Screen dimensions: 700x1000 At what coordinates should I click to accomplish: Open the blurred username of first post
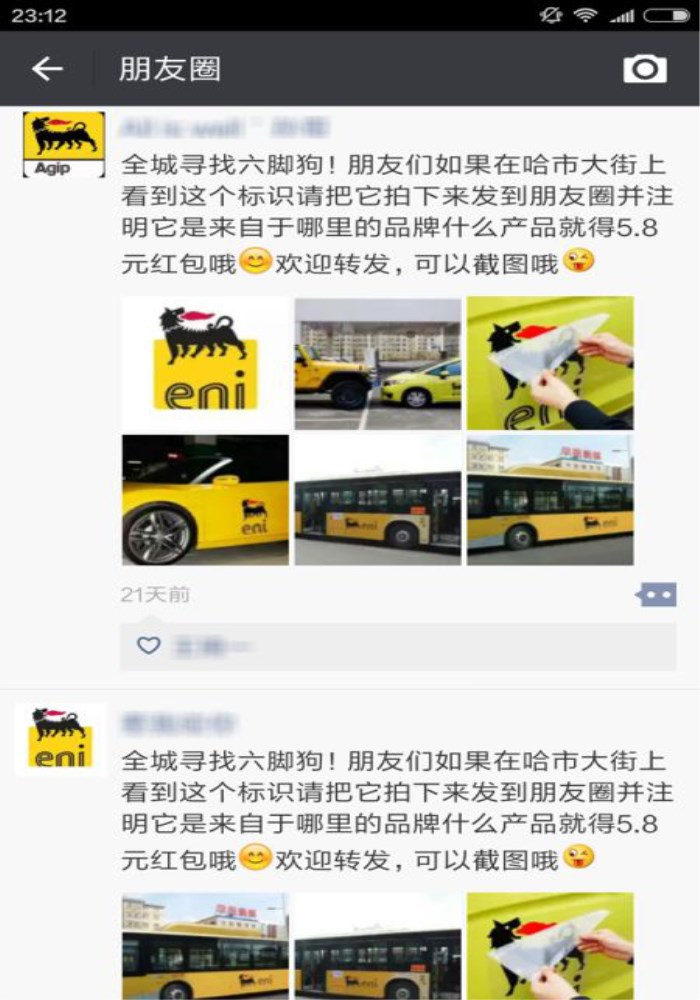(x=225, y=128)
